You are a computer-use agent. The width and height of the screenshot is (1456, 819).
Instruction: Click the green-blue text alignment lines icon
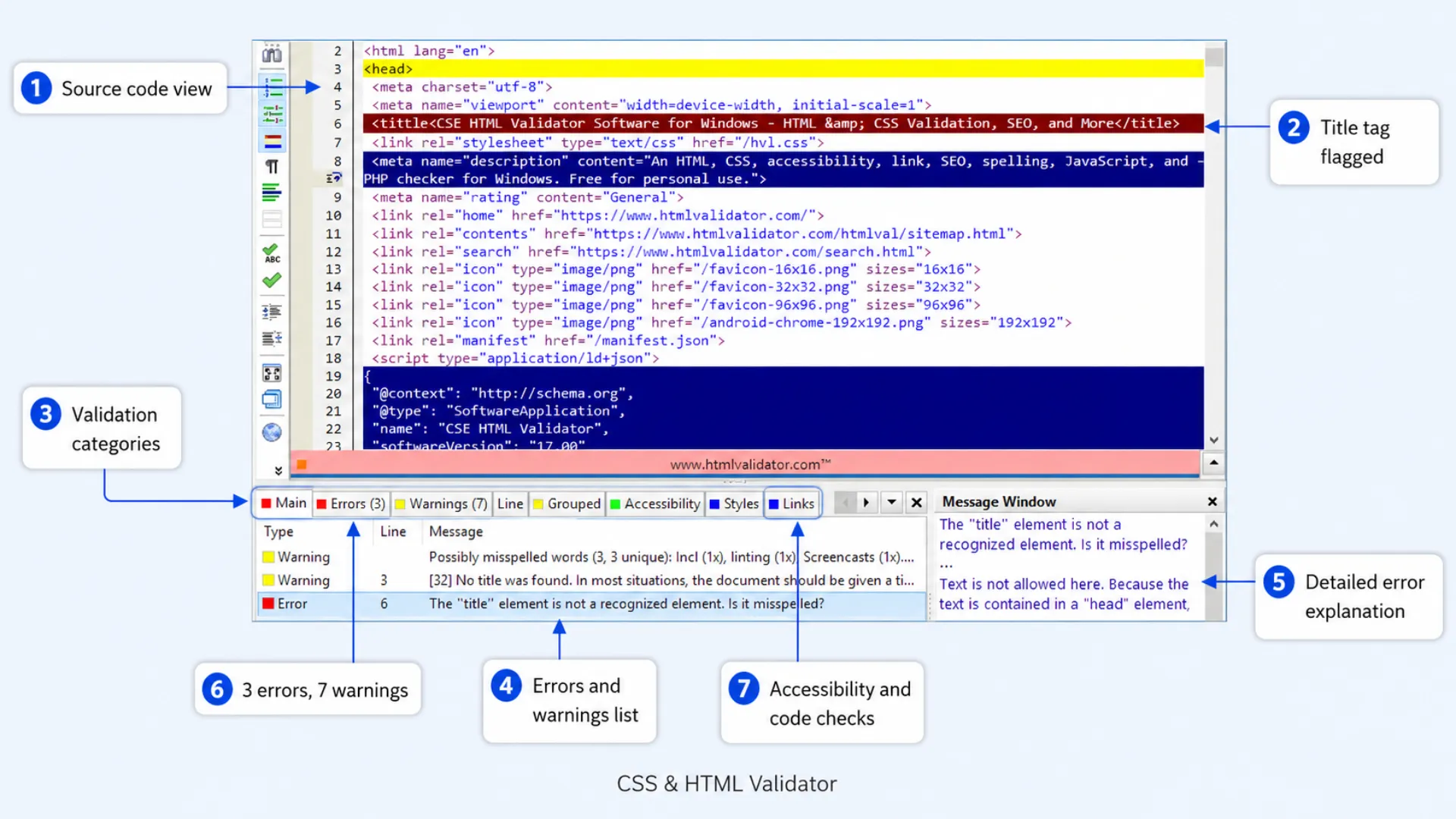(x=271, y=193)
